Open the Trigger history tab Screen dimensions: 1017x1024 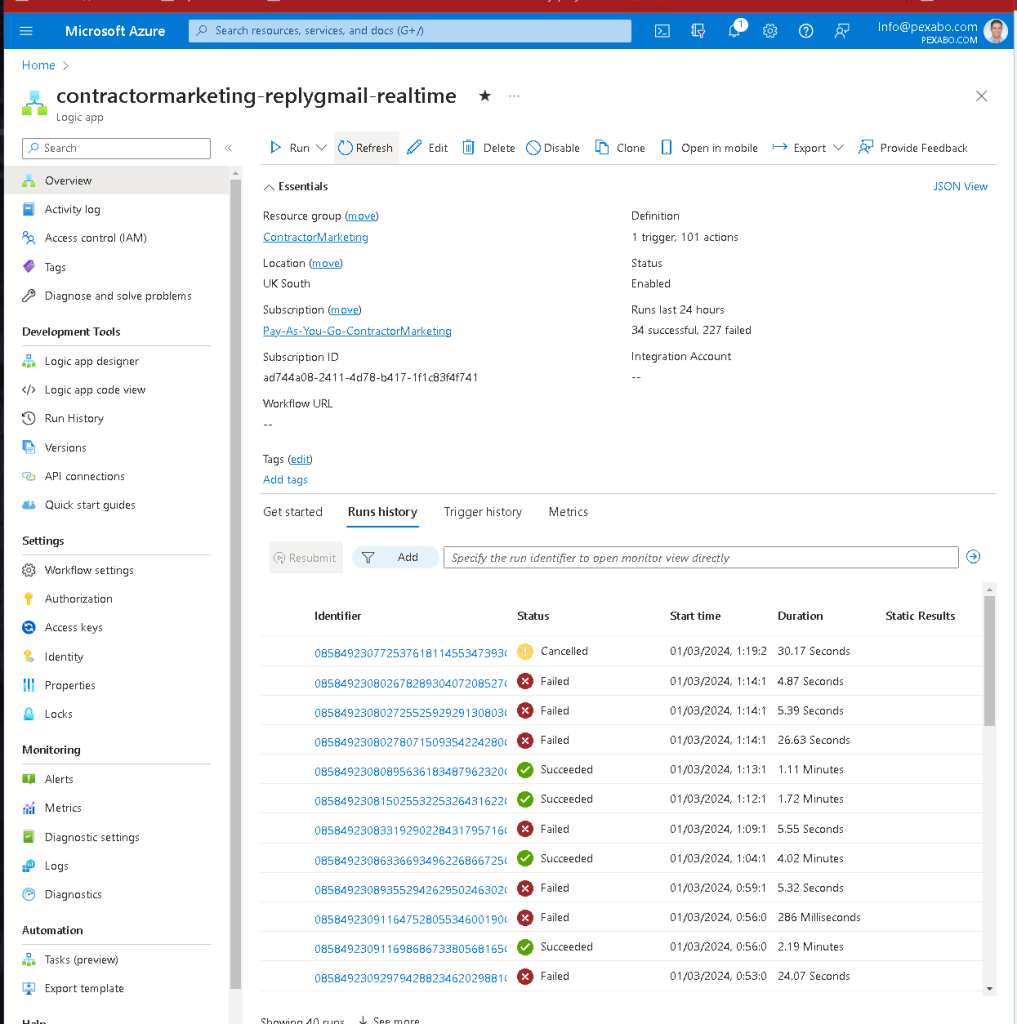[x=483, y=512]
